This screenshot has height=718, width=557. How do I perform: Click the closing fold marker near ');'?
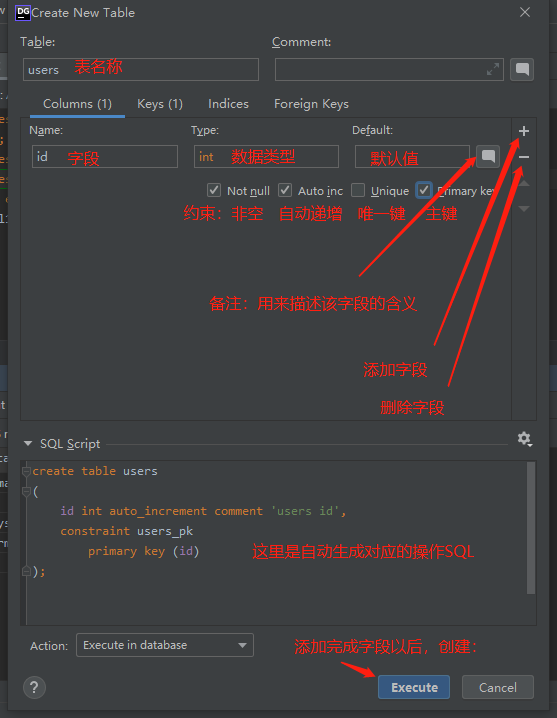(x=27, y=571)
